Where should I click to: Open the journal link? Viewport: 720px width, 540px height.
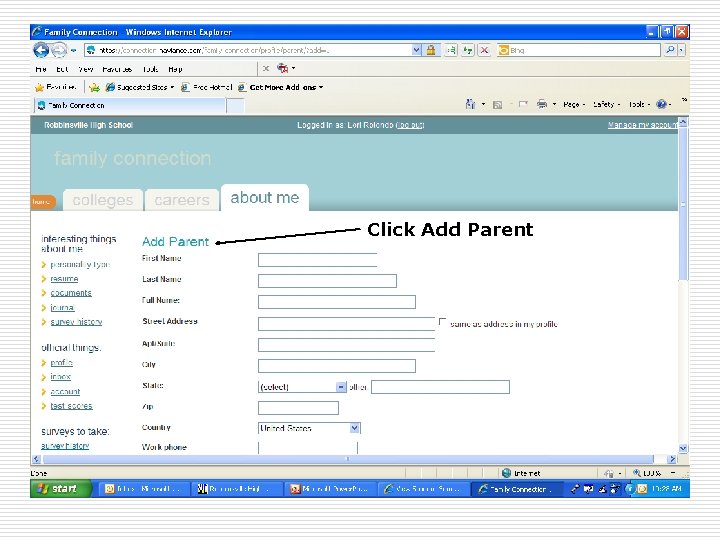click(62, 308)
